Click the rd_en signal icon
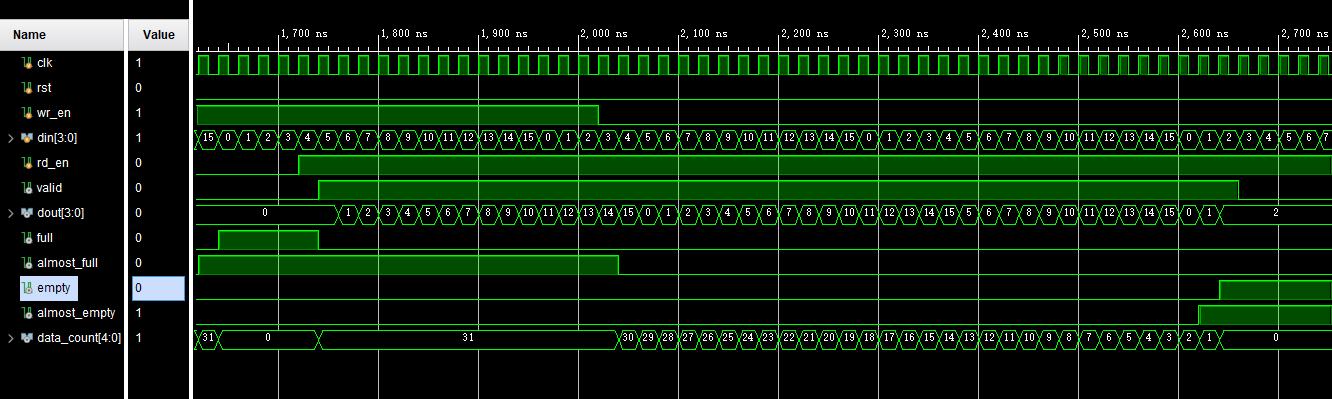1332x399 pixels. click(x=27, y=163)
